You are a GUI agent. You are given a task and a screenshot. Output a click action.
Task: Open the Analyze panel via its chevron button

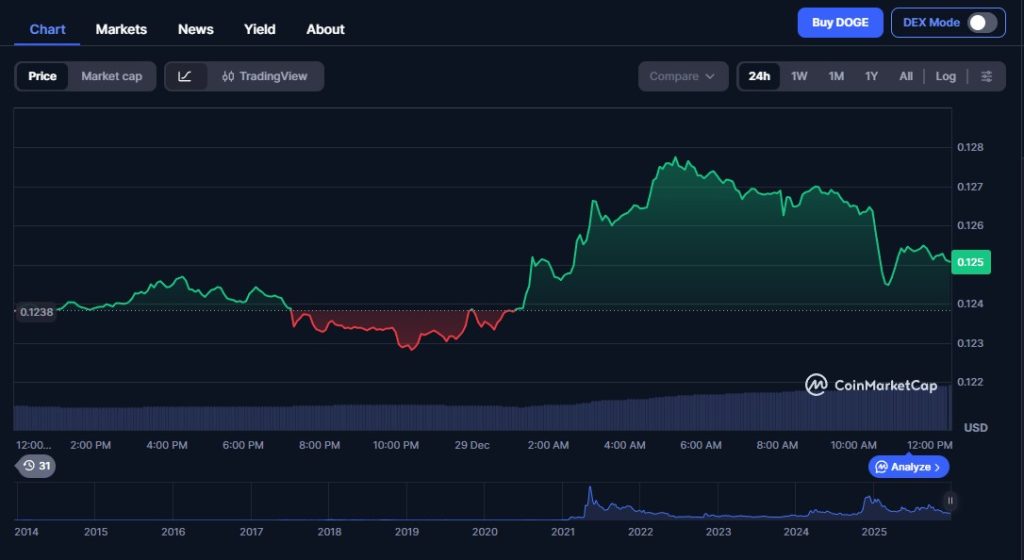pos(908,467)
